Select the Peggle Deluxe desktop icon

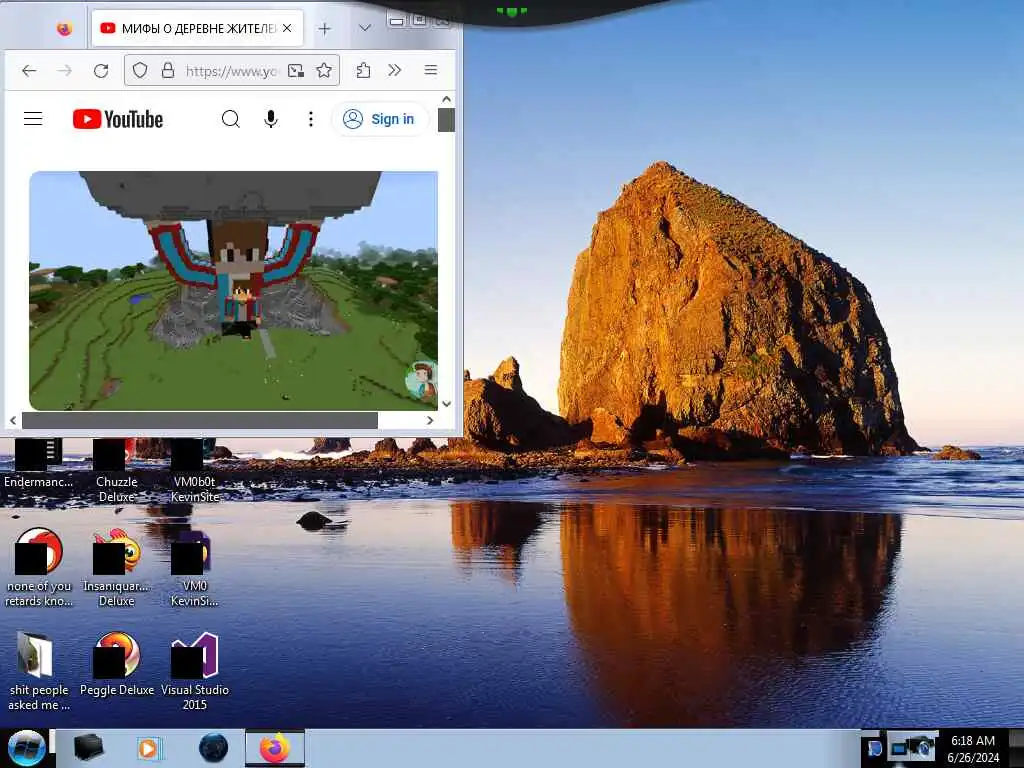click(116, 665)
